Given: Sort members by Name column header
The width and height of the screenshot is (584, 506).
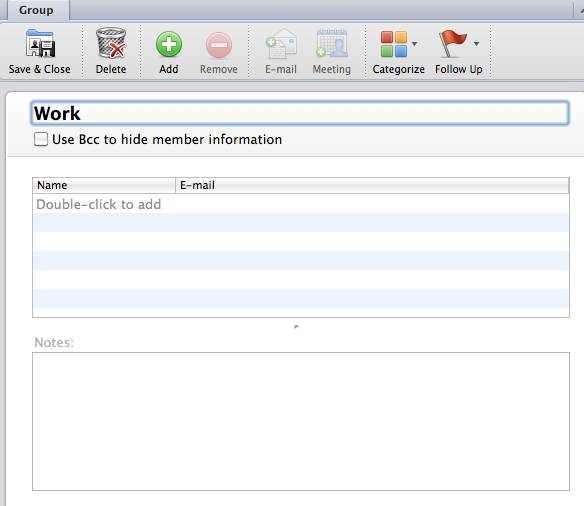Looking at the screenshot, I should [104, 185].
